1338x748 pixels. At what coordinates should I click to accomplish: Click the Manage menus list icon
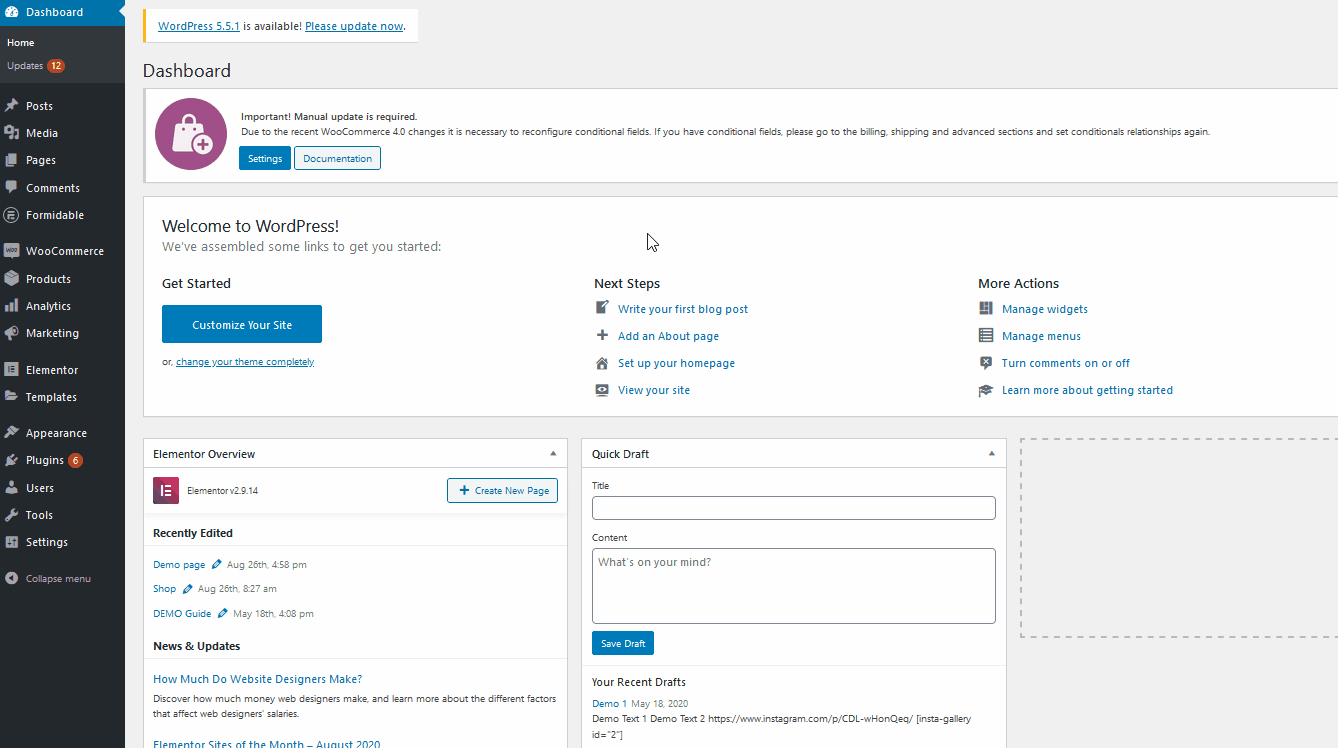pyautogui.click(x=986, y=336)
